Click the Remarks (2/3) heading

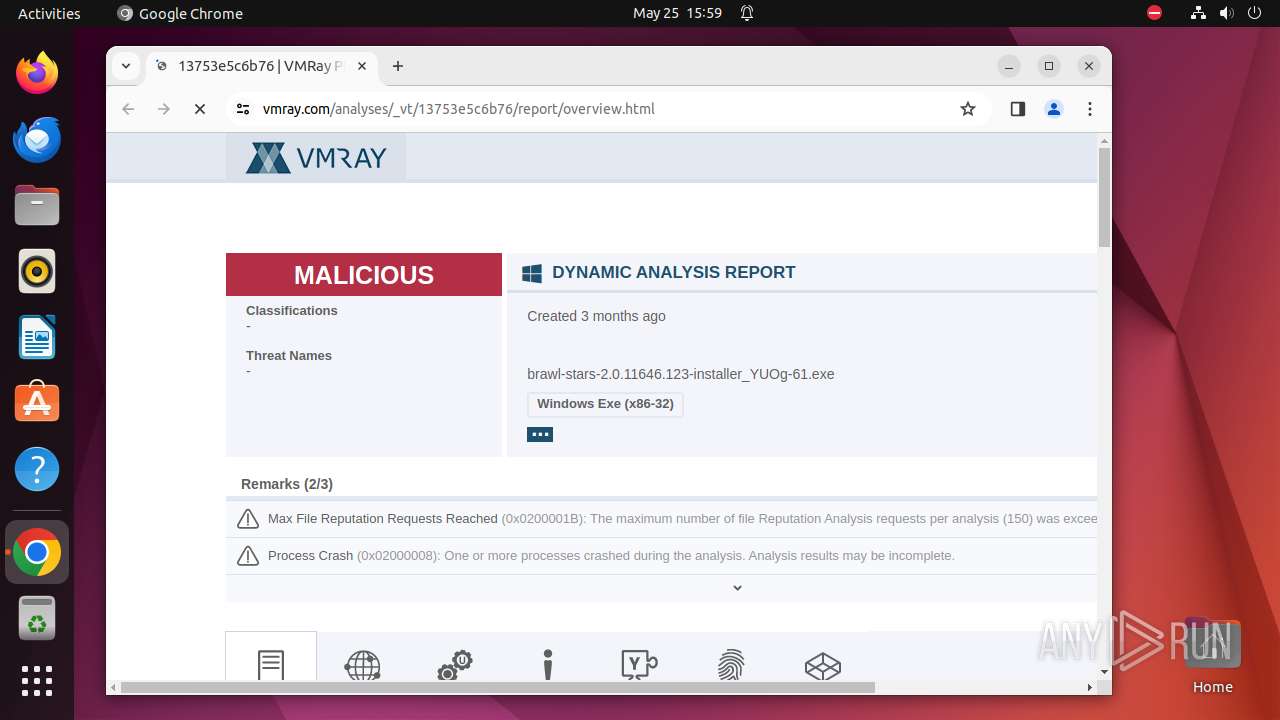pyautogui.click(x=287, y=484)
